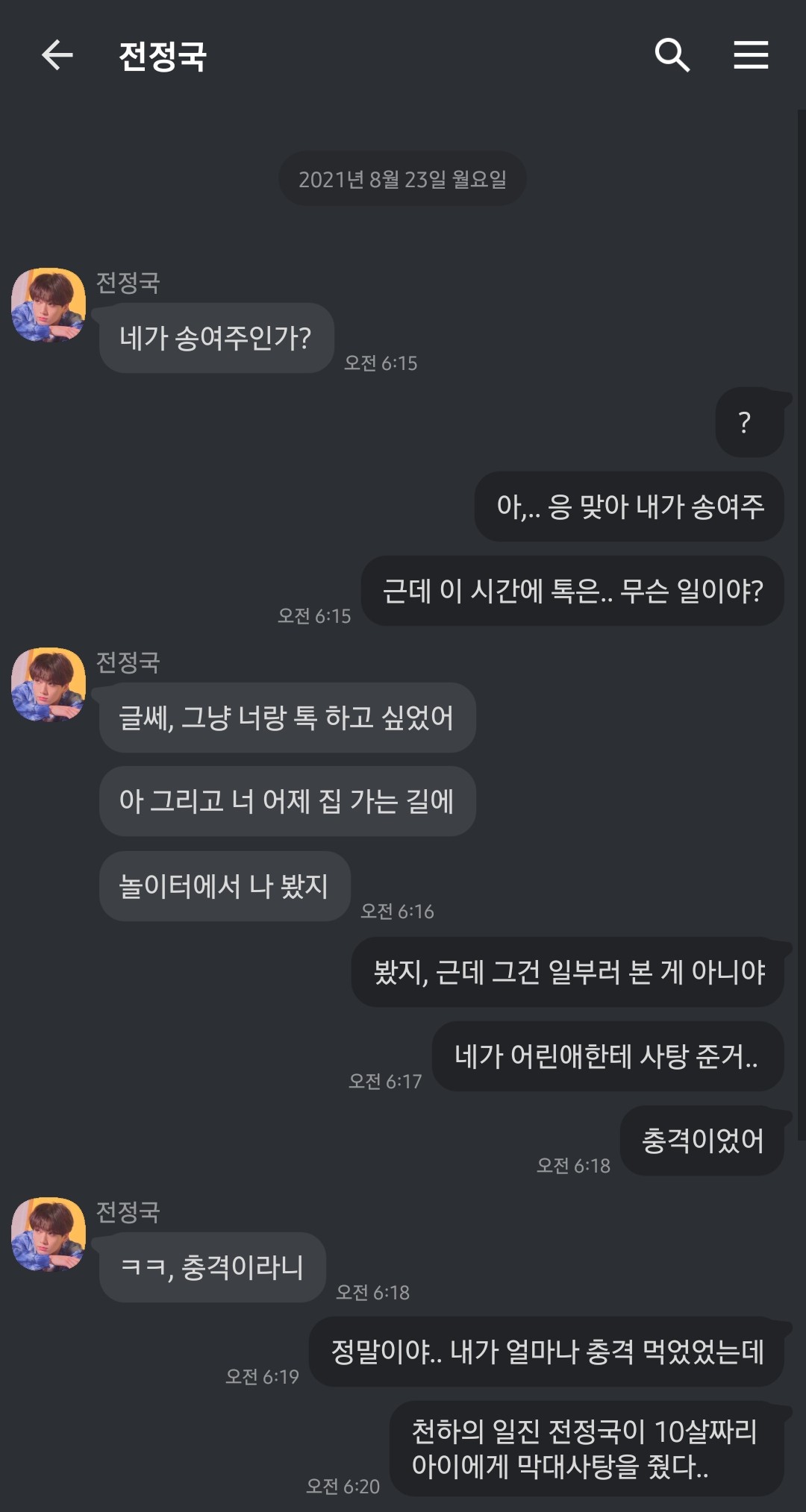
Task: Tap the back arrow icon
Action: coord(57,55)
